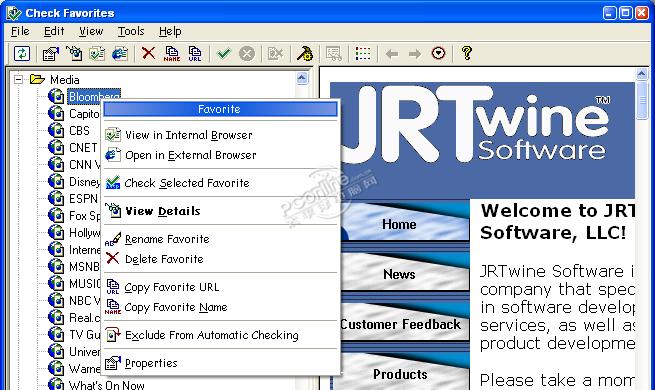Choose Copy Favorite URL

click(220, 287)
